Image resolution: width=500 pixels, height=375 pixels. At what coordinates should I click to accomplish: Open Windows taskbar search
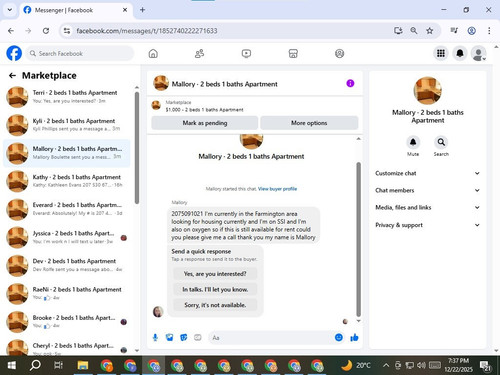tap(35, 365)
